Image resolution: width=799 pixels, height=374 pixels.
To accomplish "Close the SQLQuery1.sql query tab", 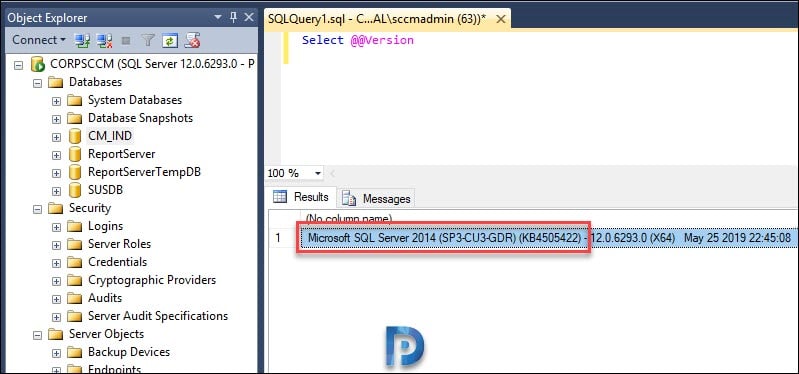I will pyautogui.click(x=500, y=19).
